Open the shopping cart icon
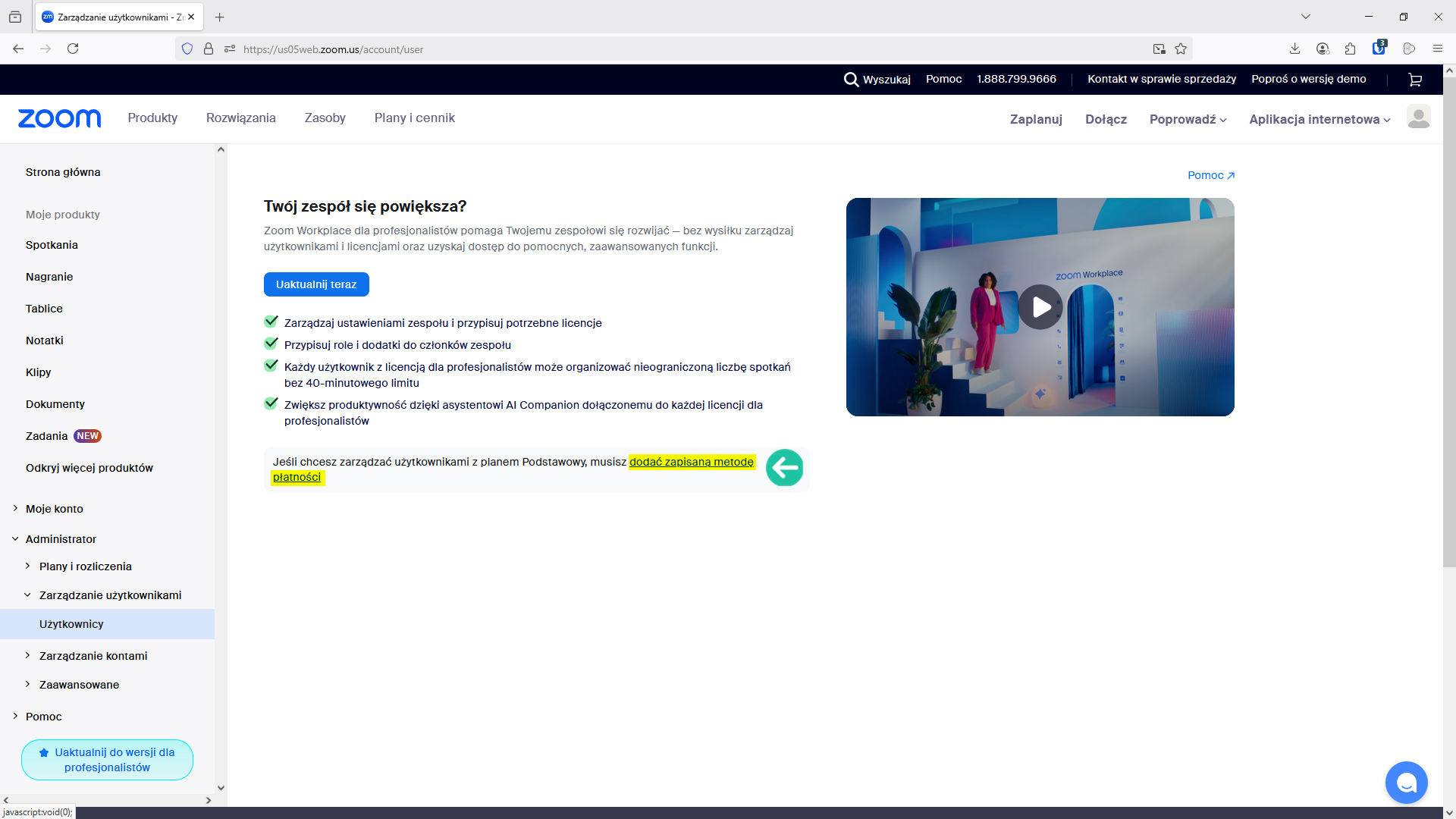Viewport: 1456px width, 819px height. (1415, 80)
